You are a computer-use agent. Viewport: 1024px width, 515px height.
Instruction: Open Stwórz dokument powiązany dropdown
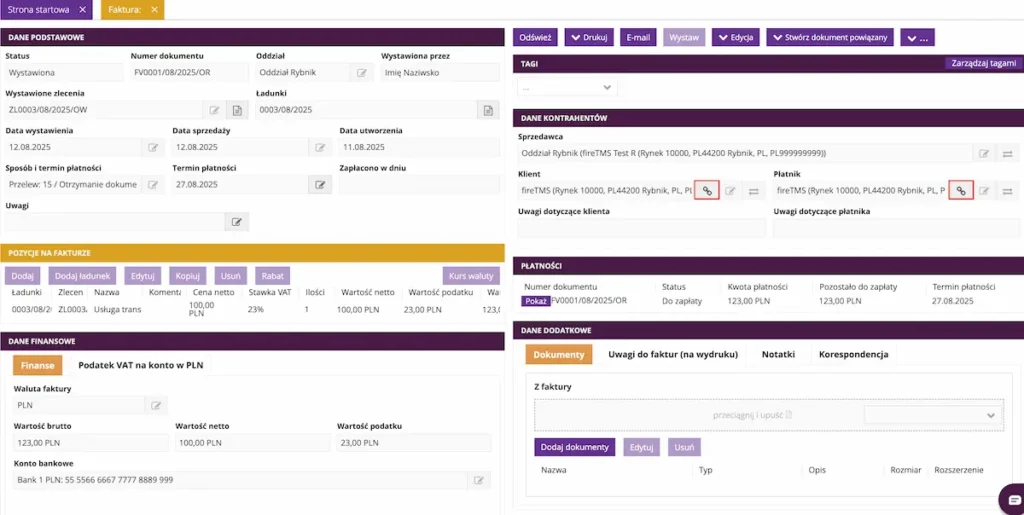830,37
